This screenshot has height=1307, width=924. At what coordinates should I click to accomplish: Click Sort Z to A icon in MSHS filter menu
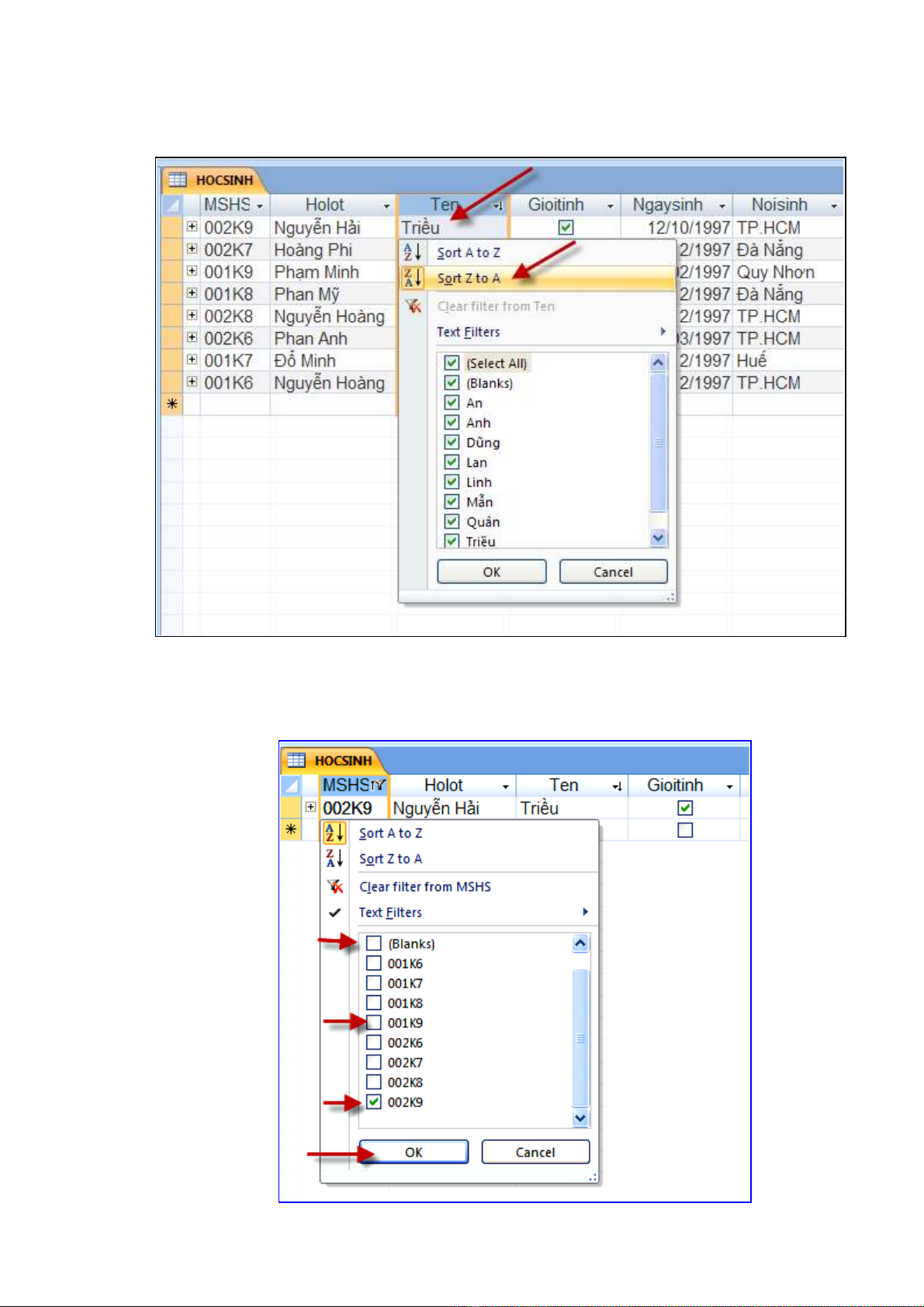(x=334, y=859)
